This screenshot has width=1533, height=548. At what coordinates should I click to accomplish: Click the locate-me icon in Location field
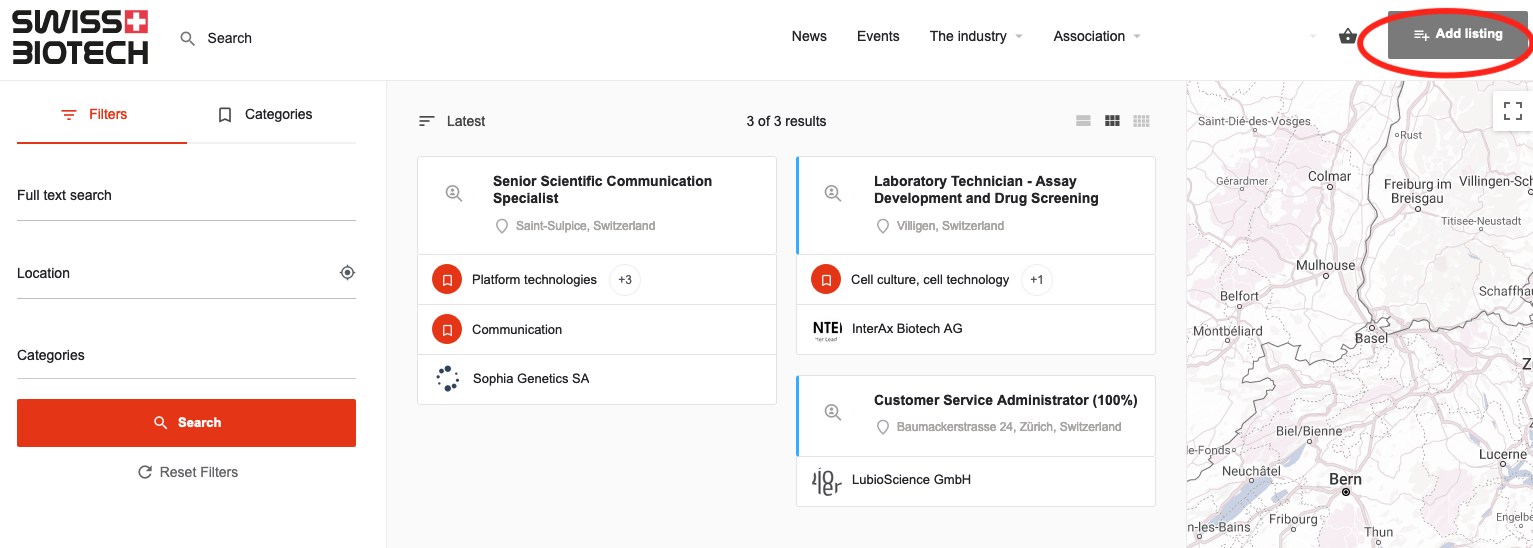point(347,273)
